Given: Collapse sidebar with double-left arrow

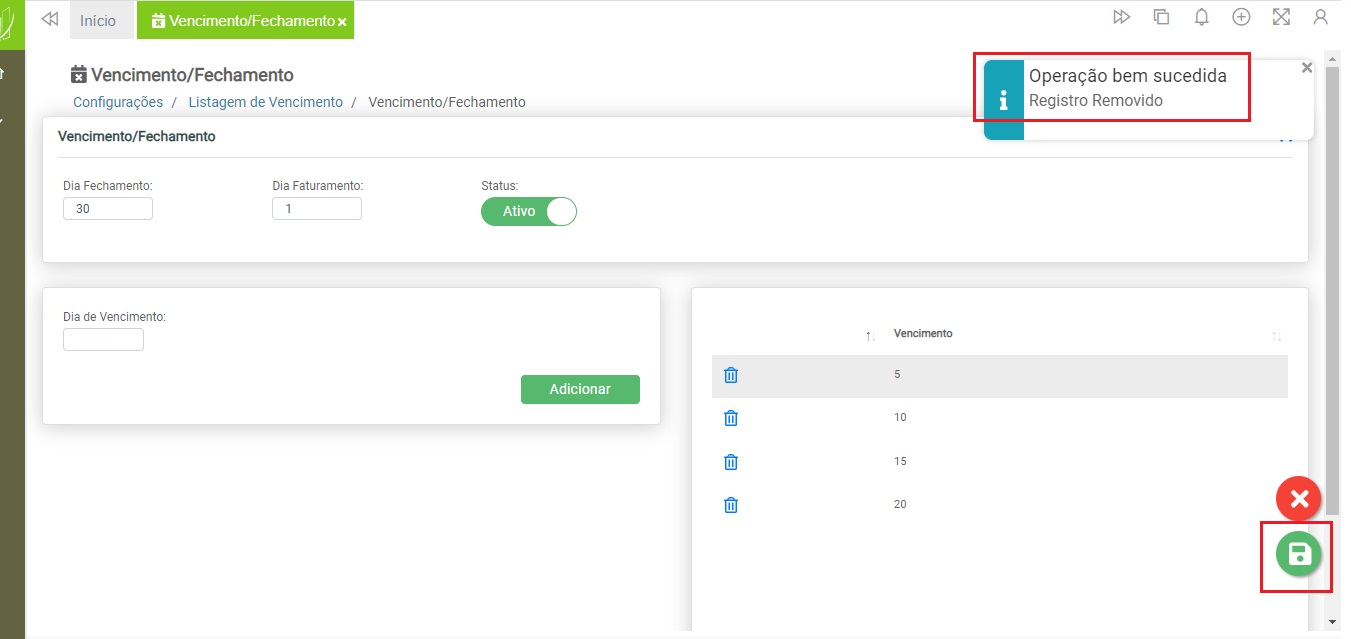Looking at the screenshot, I should pyautogui.click(x=49, y=20).
